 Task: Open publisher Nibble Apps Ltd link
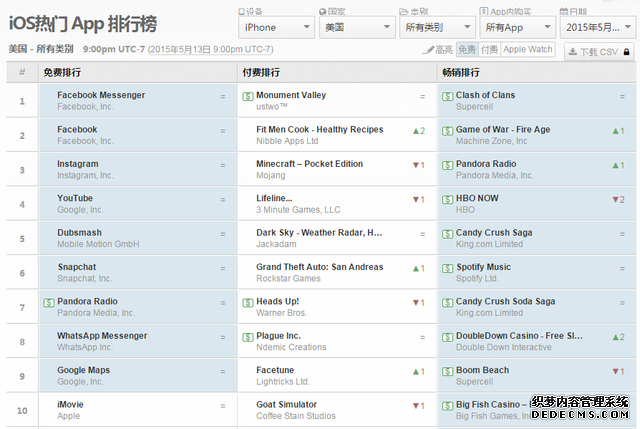point(287,141)
